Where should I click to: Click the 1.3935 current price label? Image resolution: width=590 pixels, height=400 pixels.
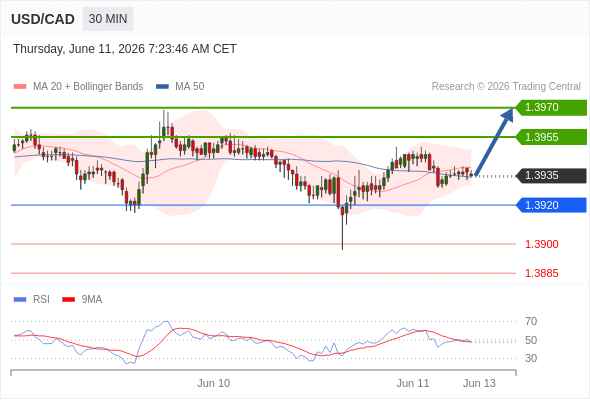coord(551,175)
